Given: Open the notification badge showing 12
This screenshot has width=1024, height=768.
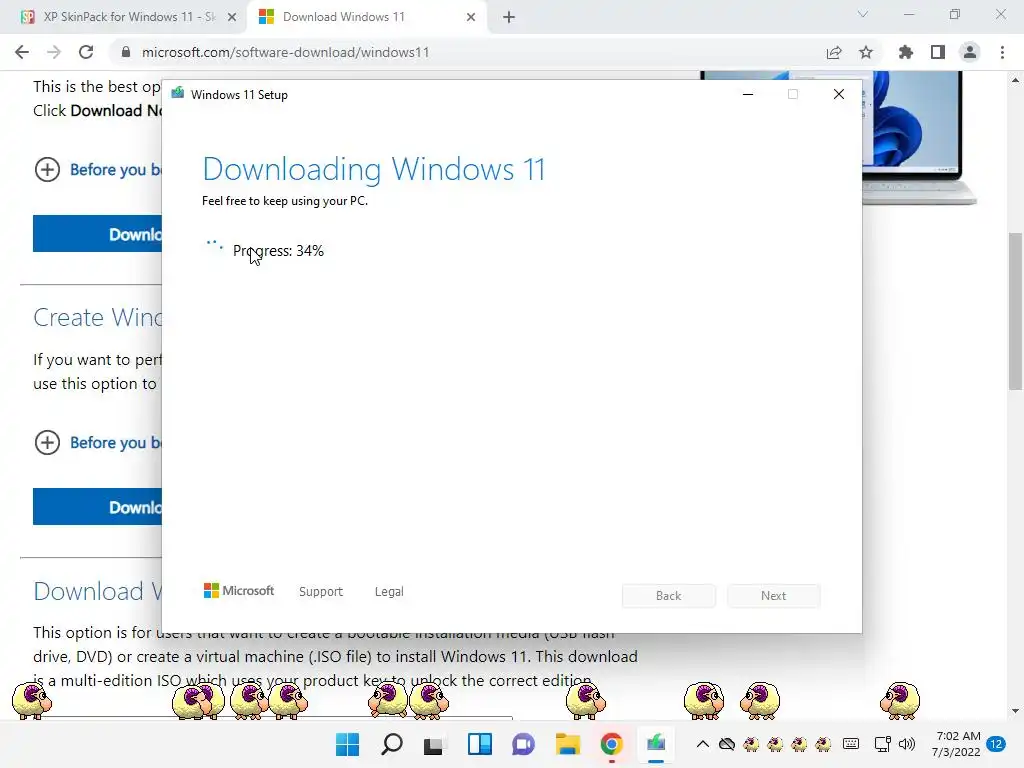Looking at the screenshot, I should point(996,744).
